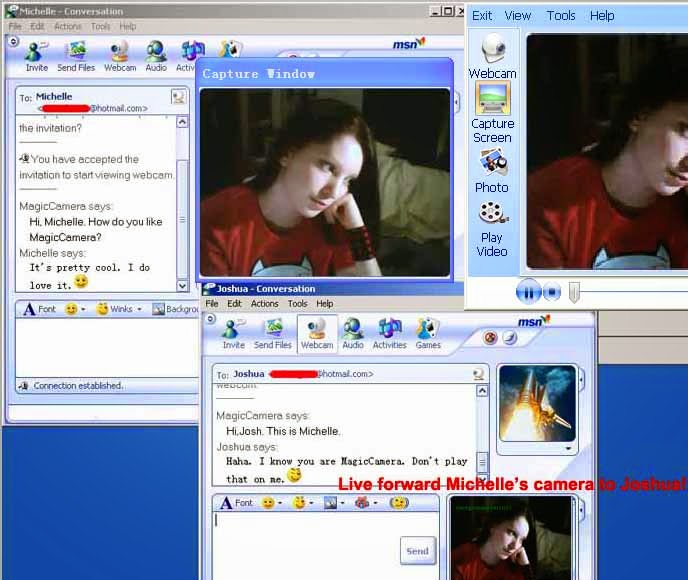Click Webcam in Joshua conversation toolbar

317,334
